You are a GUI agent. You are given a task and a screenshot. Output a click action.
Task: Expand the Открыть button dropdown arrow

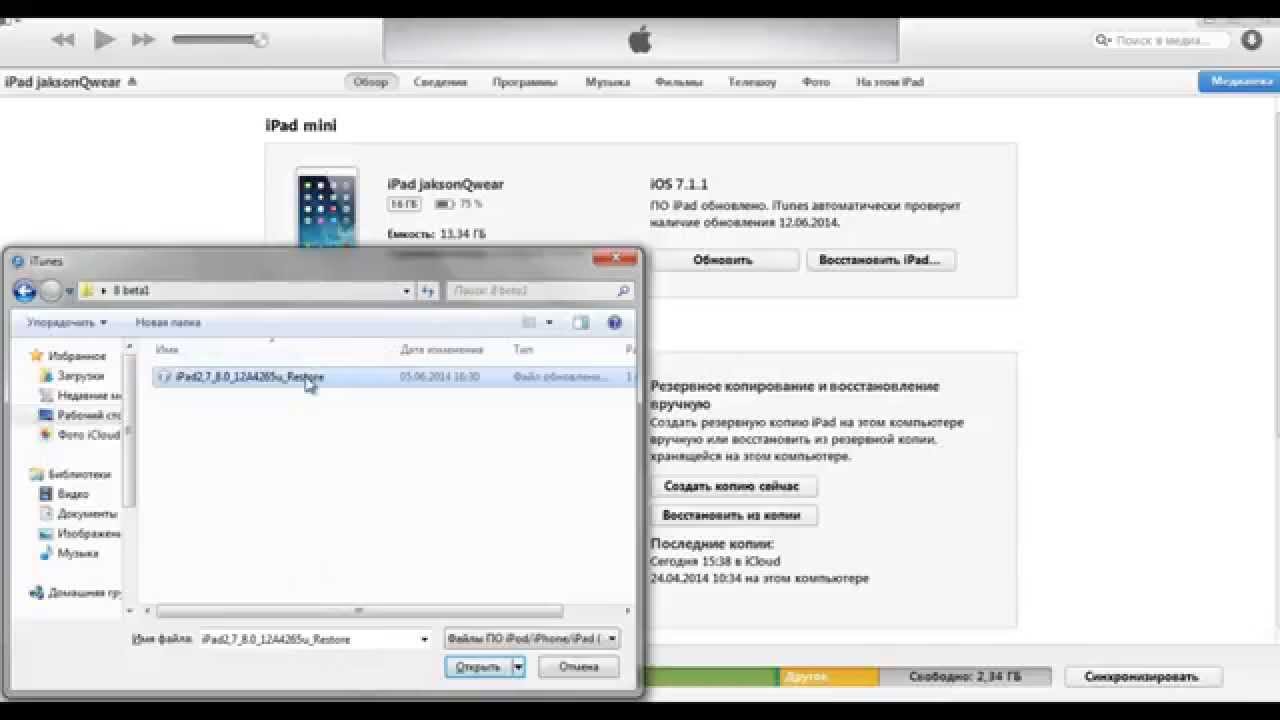point(518,667)
